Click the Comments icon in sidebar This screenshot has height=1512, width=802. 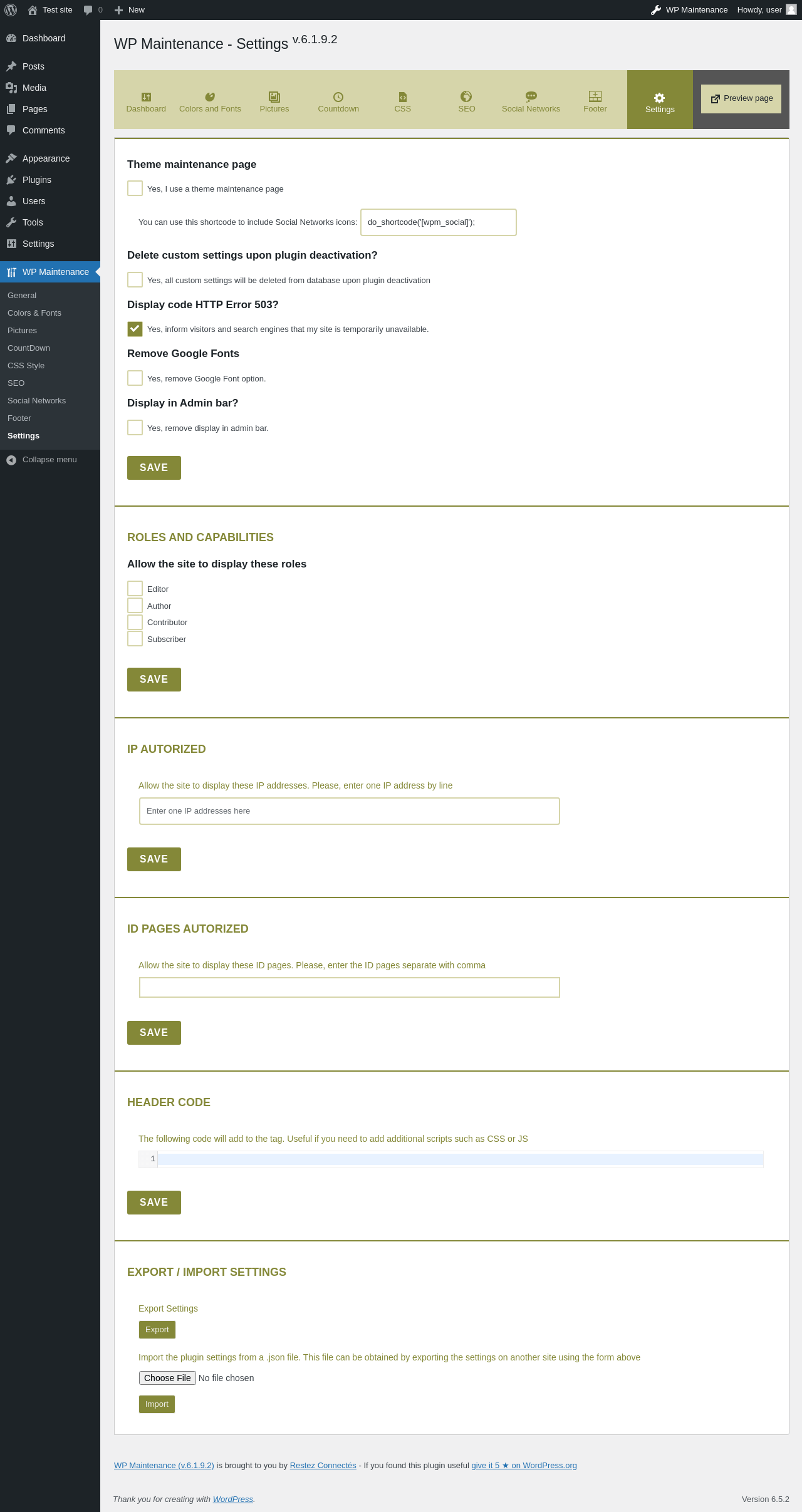(11, 130)
